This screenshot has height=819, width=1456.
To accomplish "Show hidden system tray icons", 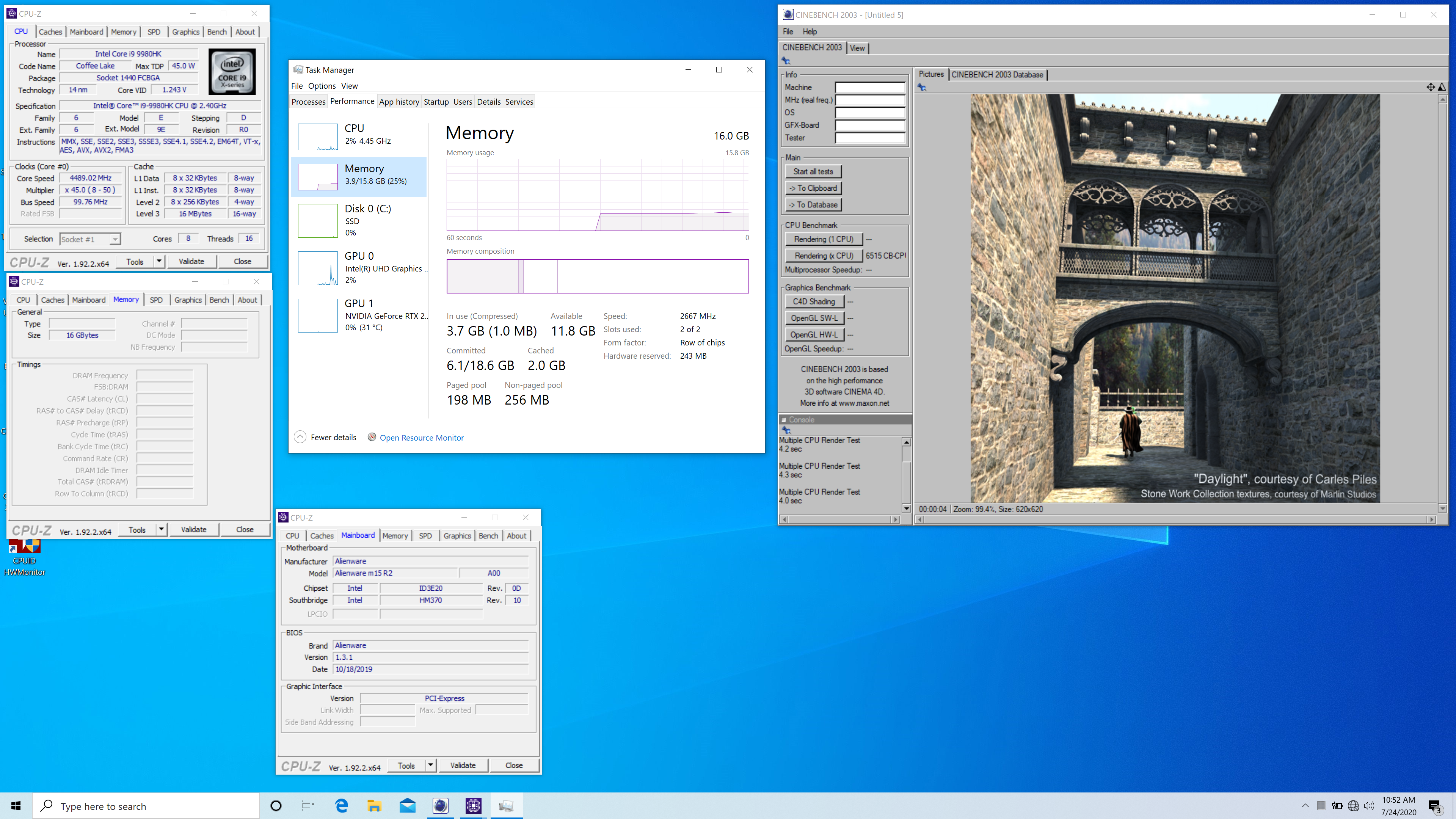I will [1305, 806].
